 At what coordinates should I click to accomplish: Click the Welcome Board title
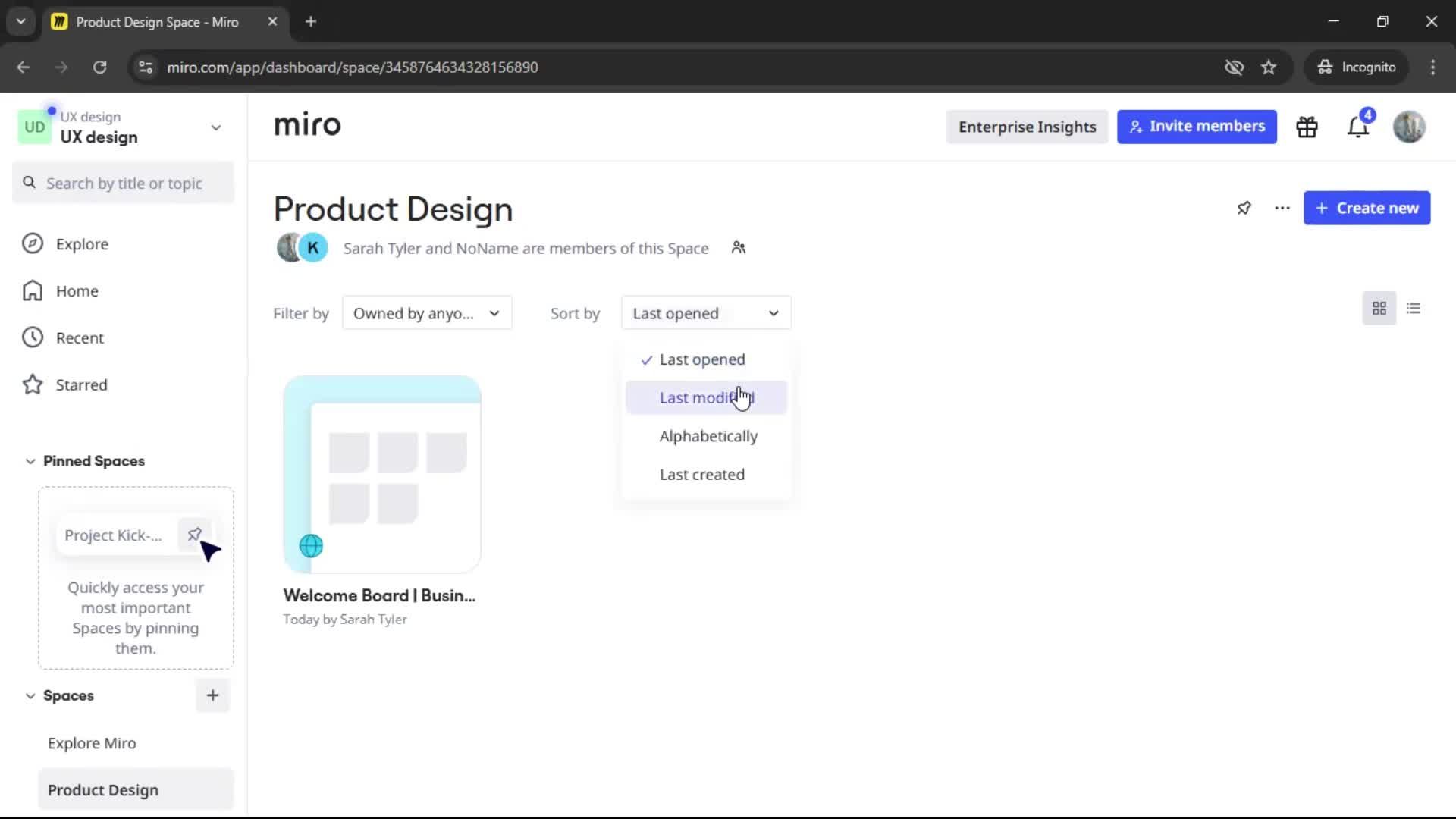(x=379, y=596)
